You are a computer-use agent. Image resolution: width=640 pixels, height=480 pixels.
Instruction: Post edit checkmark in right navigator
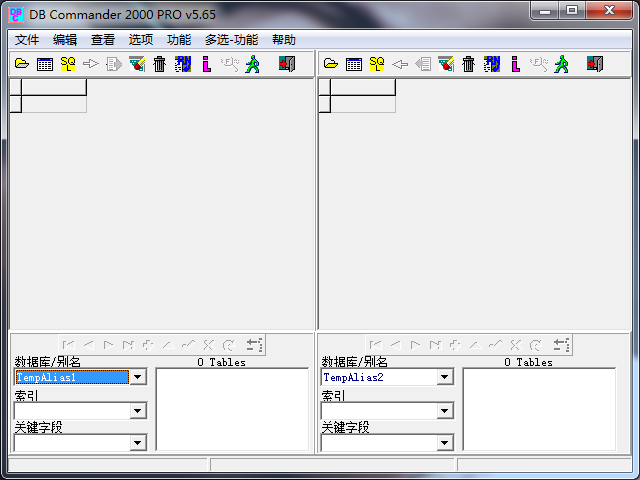pyautogui.click(x=496, y=345)
